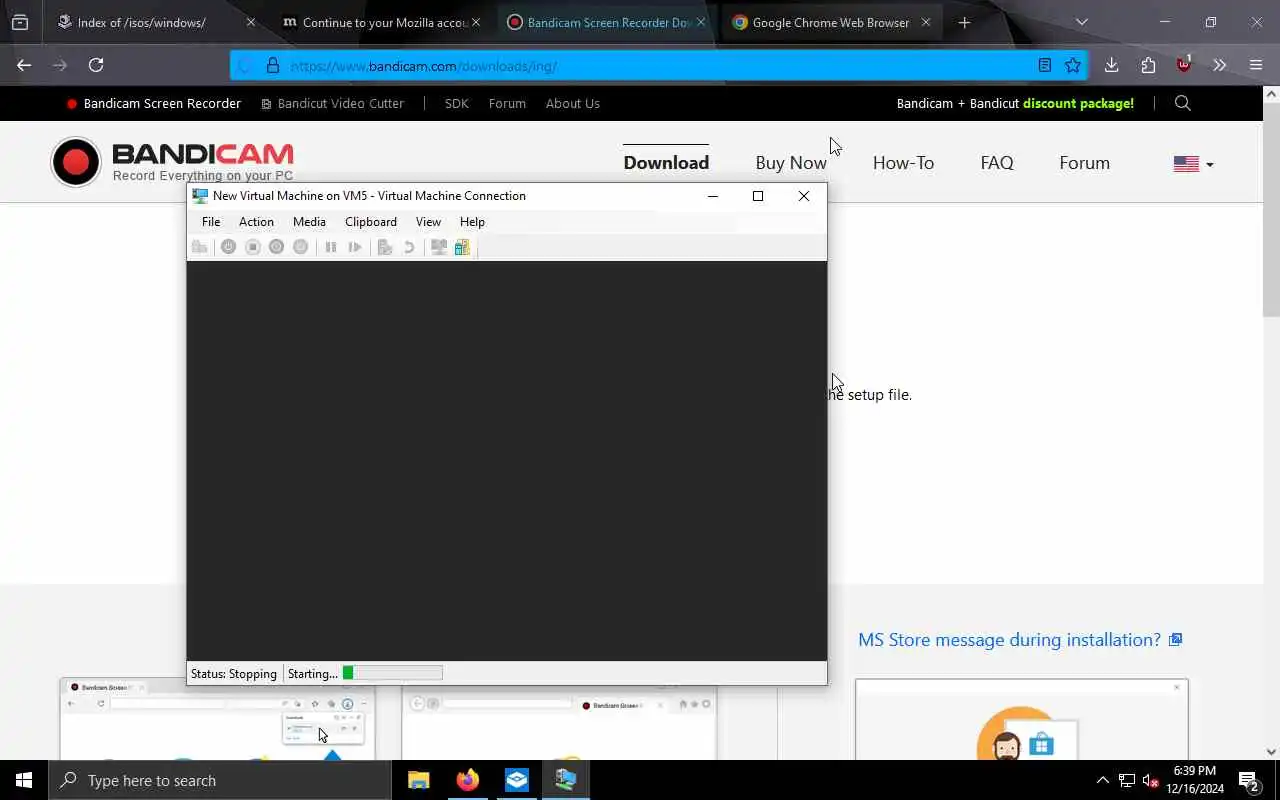Click the Enhanced Session monitor icon
Image resolution: width=1280 pixels, height=800 pixels.
pyautogui.click(x=438, y=247)
